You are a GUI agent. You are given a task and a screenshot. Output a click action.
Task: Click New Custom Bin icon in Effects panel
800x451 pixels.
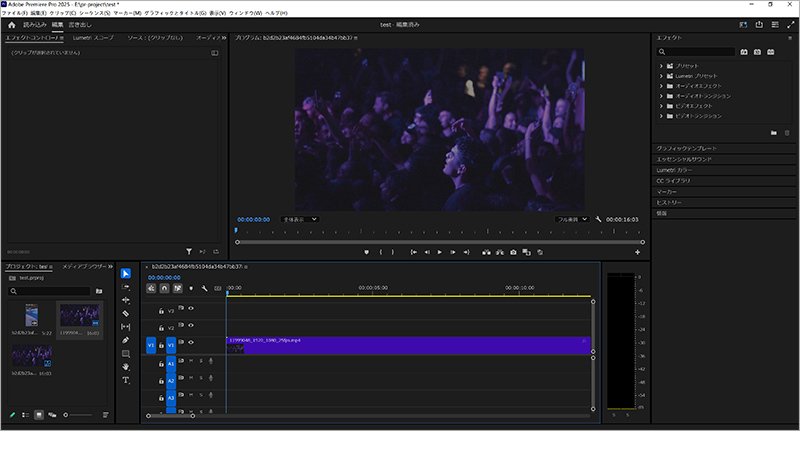pyautogui.click(x=773, y=133)
